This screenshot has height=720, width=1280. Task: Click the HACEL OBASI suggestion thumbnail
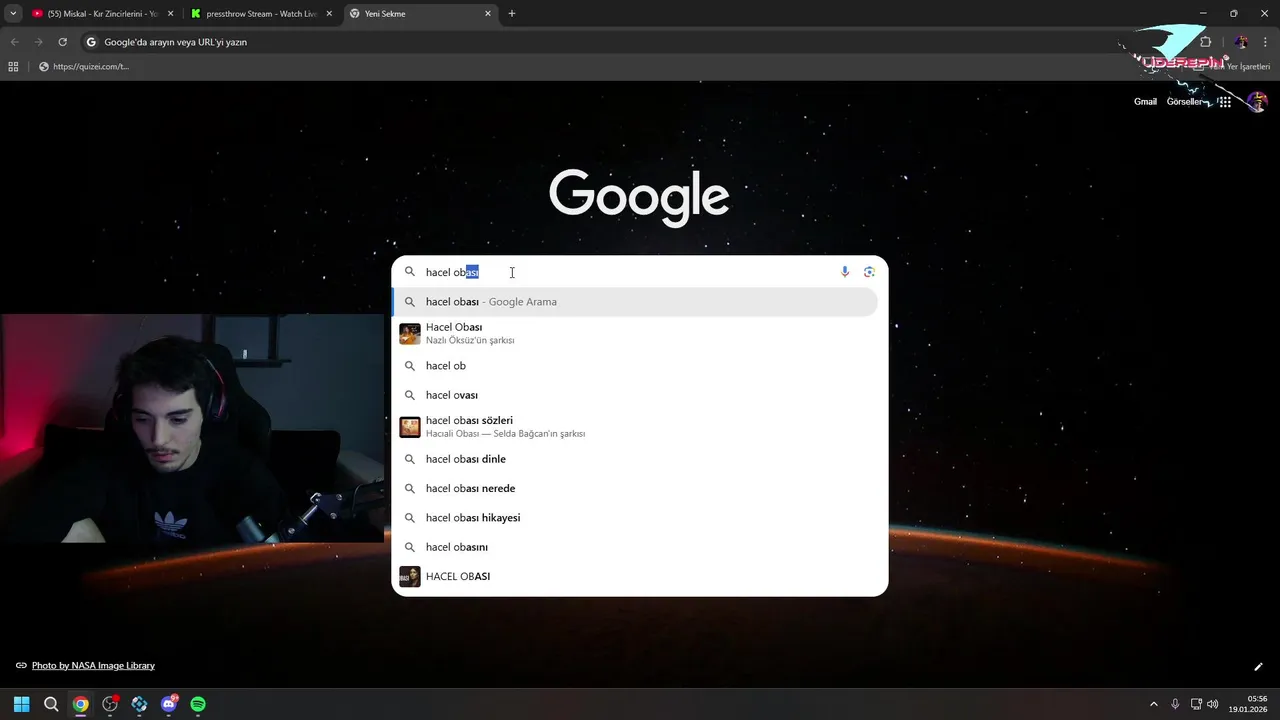coord(410,576)
